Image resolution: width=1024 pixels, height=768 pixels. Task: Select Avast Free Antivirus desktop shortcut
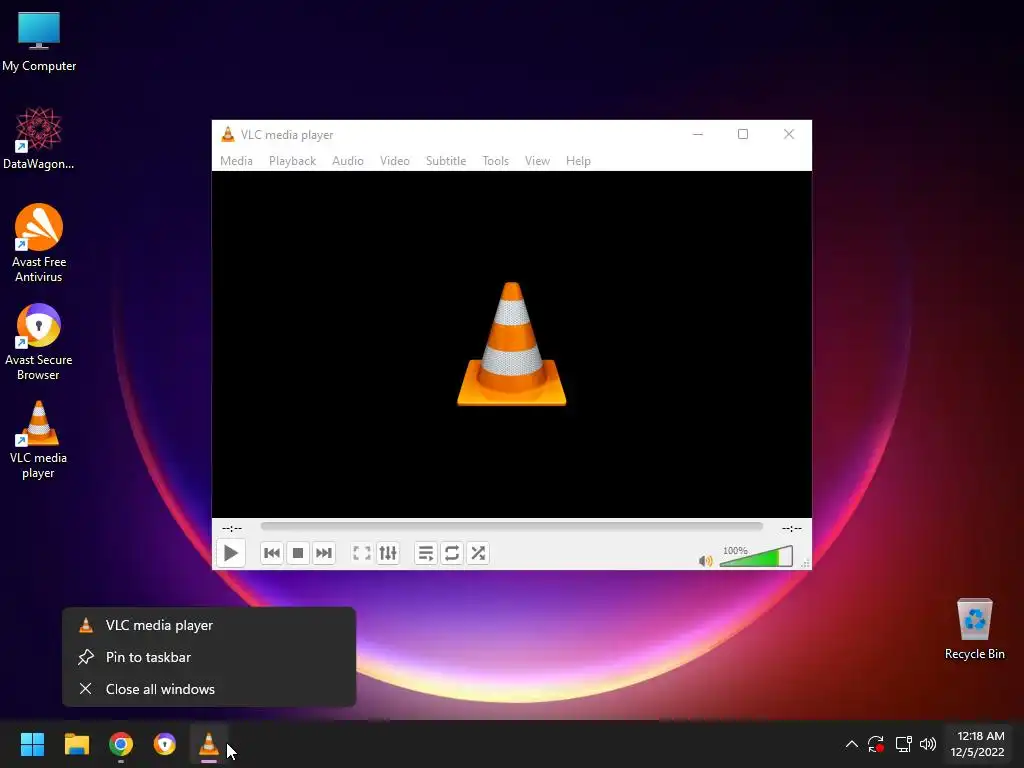point(39,243)
